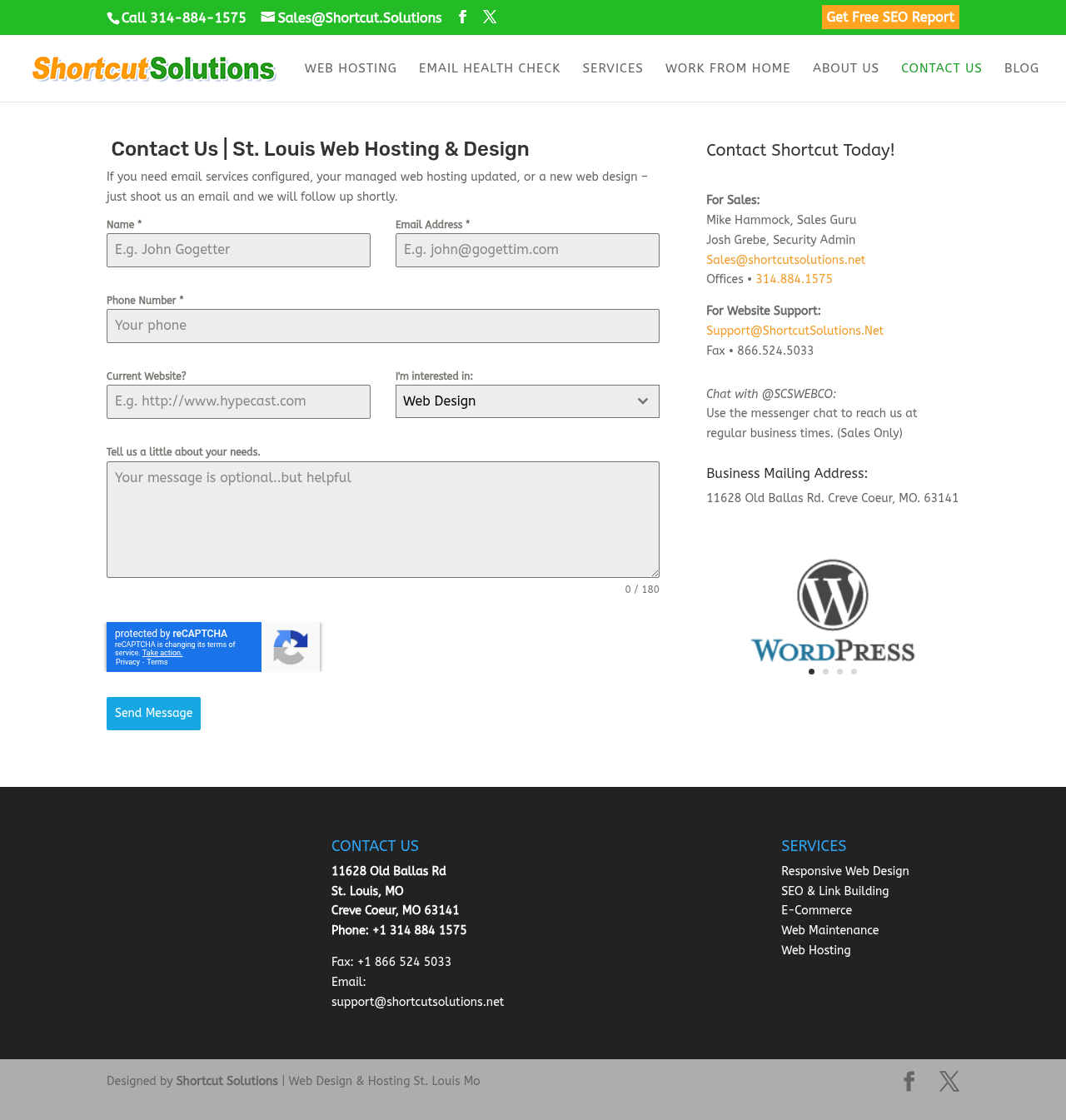The image size is (1066, 1120).
Task: Click the Facebook icon in top green bar
Action: tap(463, 17)
